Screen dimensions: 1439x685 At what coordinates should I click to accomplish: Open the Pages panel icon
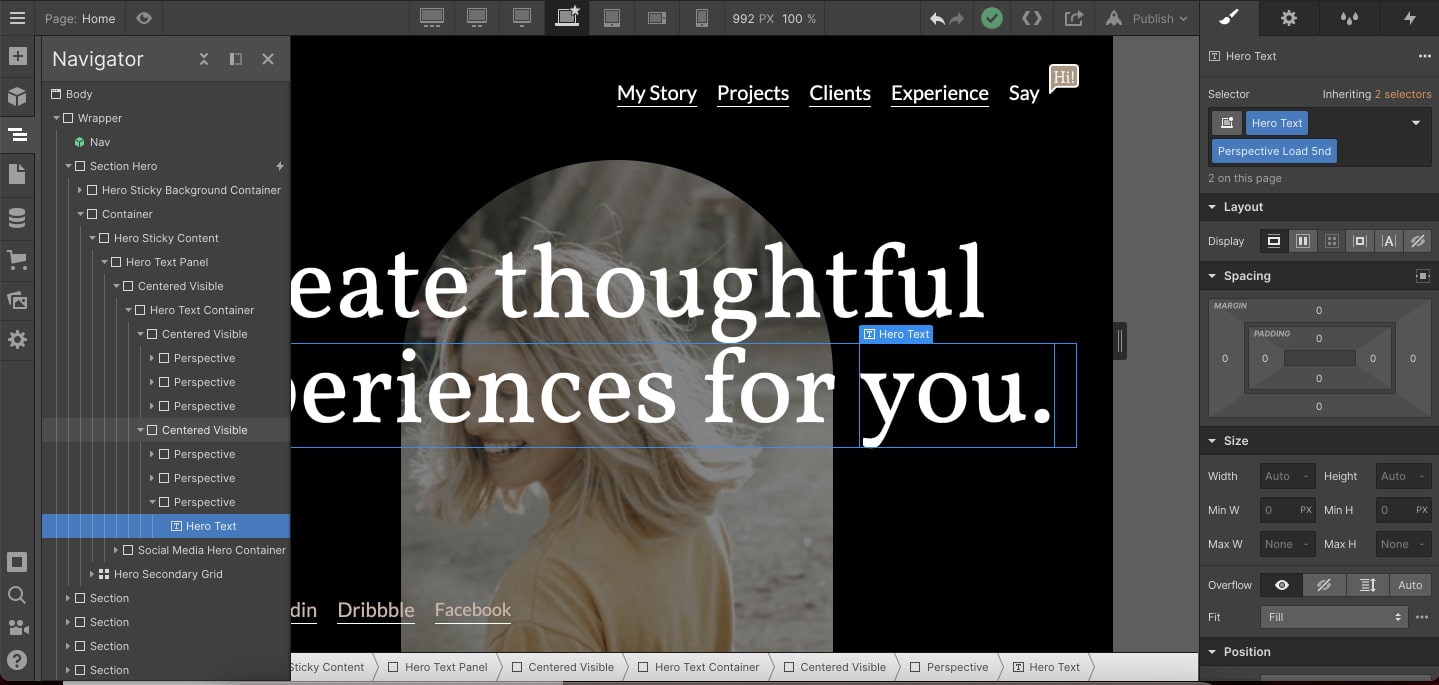17,174
